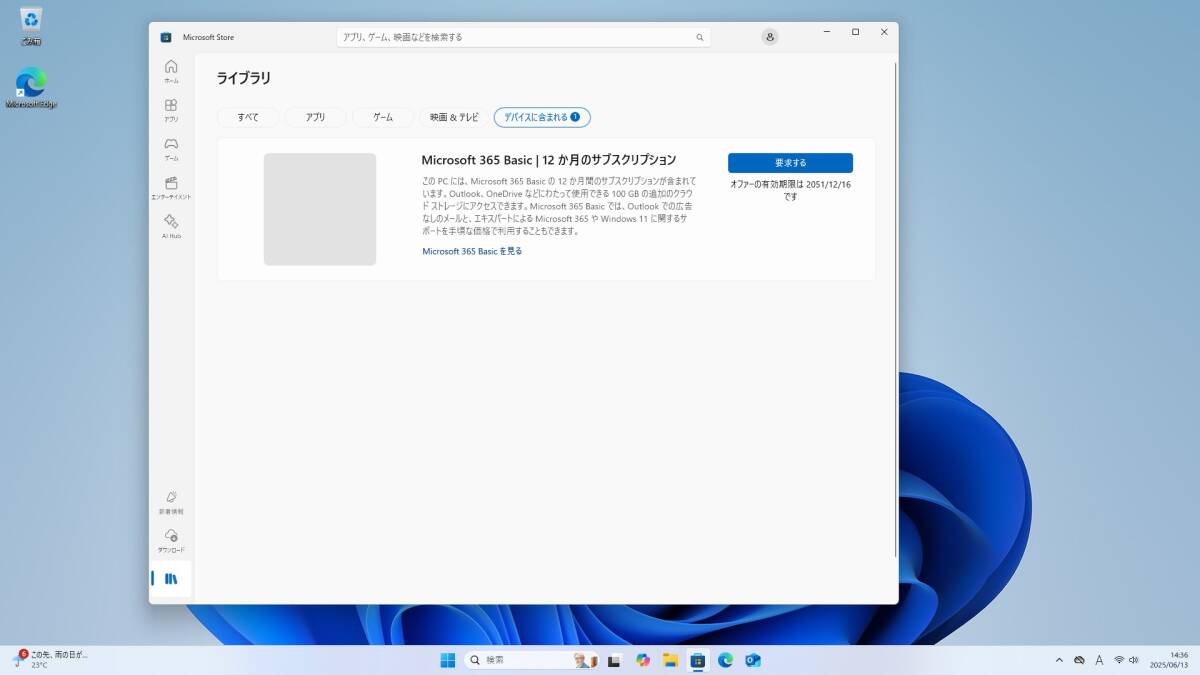The height and width of the screenshot is (675, 1200).
Task: Open the volume speaker tray icon
Action: pos(1134,660)
